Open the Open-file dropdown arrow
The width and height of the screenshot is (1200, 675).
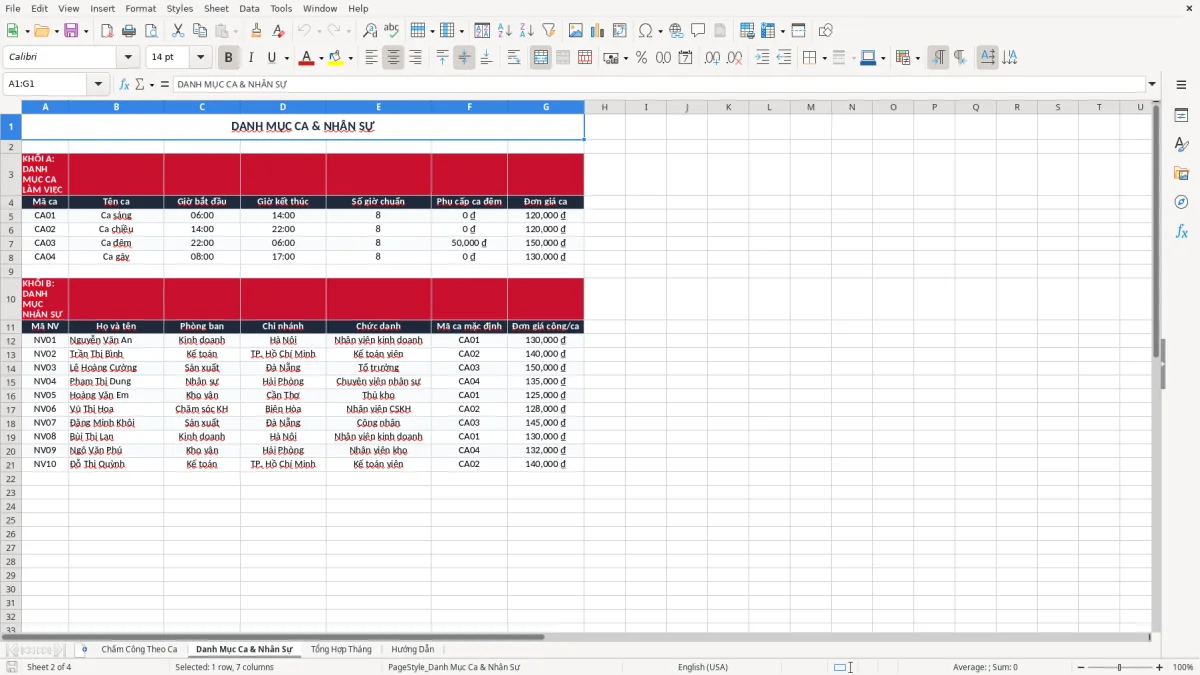point(55,31)
